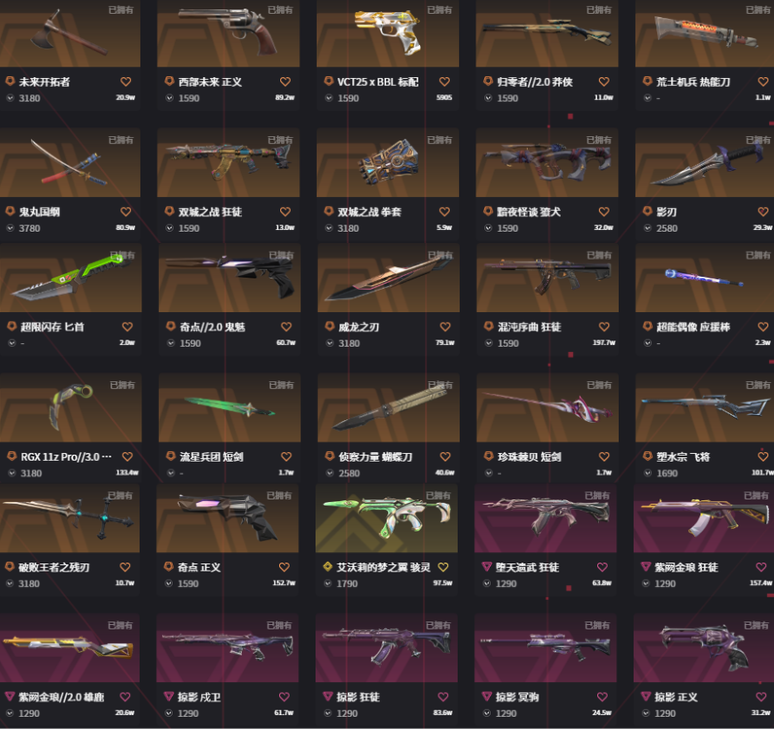Screen dimensions: 774x729
Task: Select the 堕天造武 狂徒 rifle thumbnail
Action: tap(545, 518)
